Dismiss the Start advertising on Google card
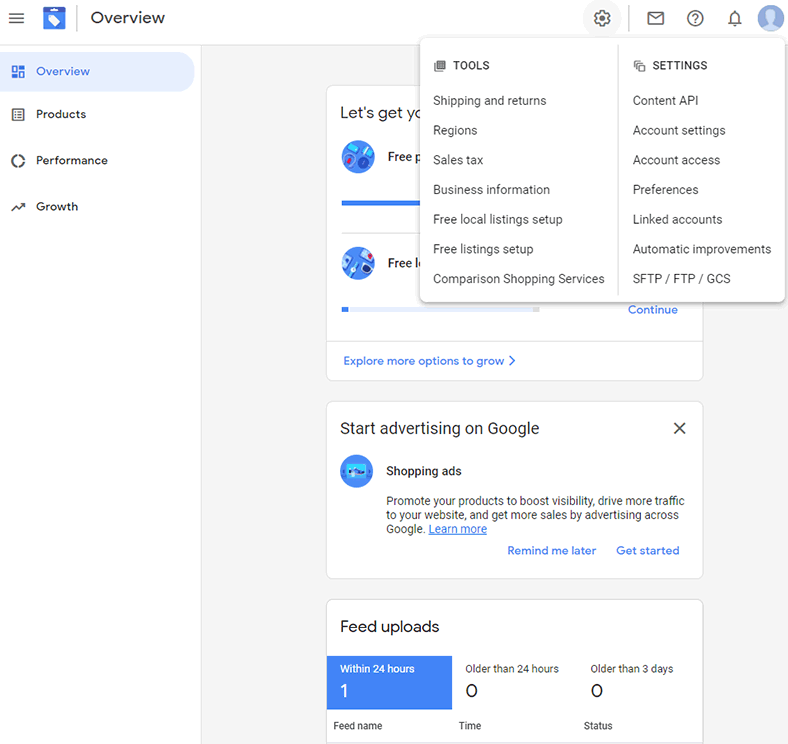Viewport: 788px width, 744px height. tap(679, 428)
